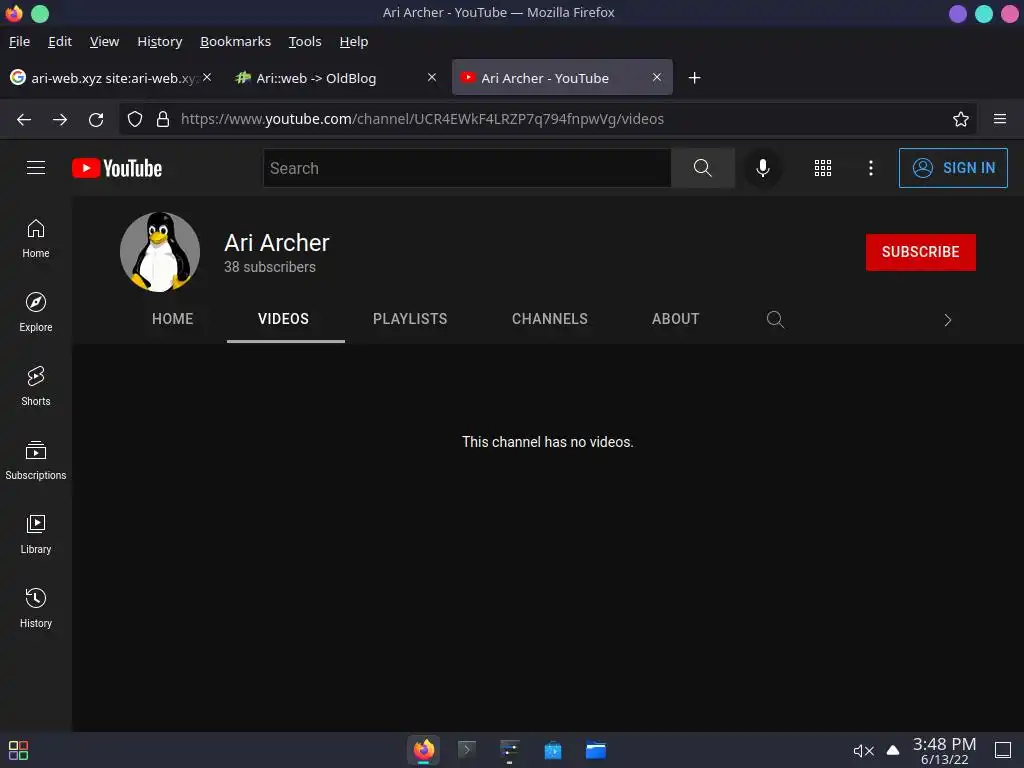Open the tracking protection shield icon
Image resolution: width=1024 pixels, height=768 pixels.
pyautogui.click(x=135, y=119)
